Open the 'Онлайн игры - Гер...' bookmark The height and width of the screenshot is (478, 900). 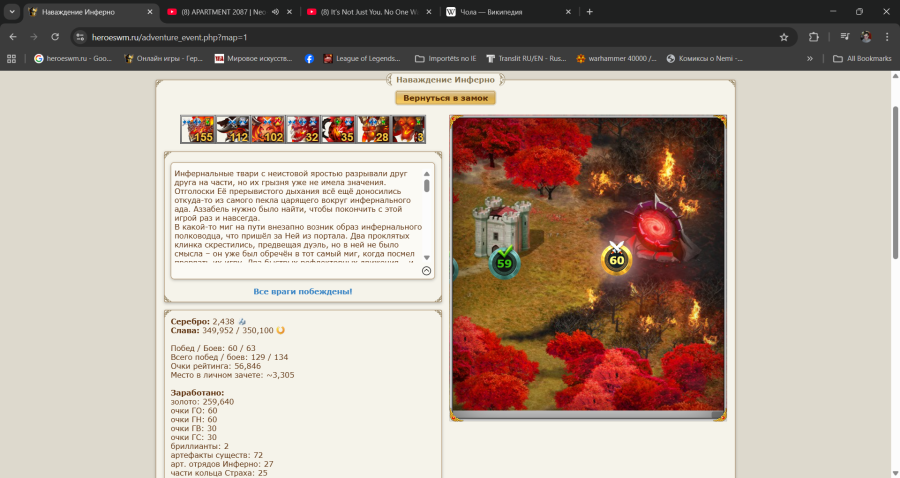(x=164, y=59)
